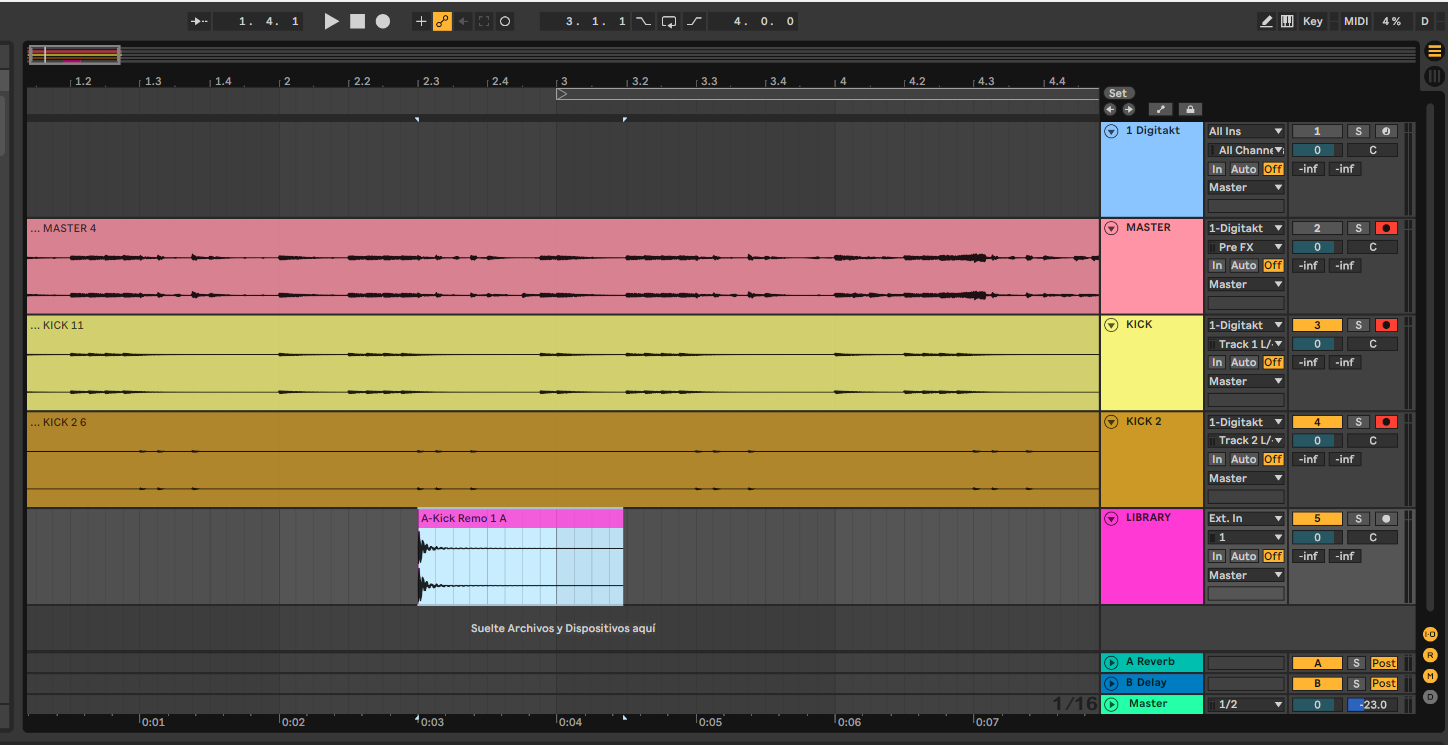Open the MIDI map mode switch

click(1356, 21)
